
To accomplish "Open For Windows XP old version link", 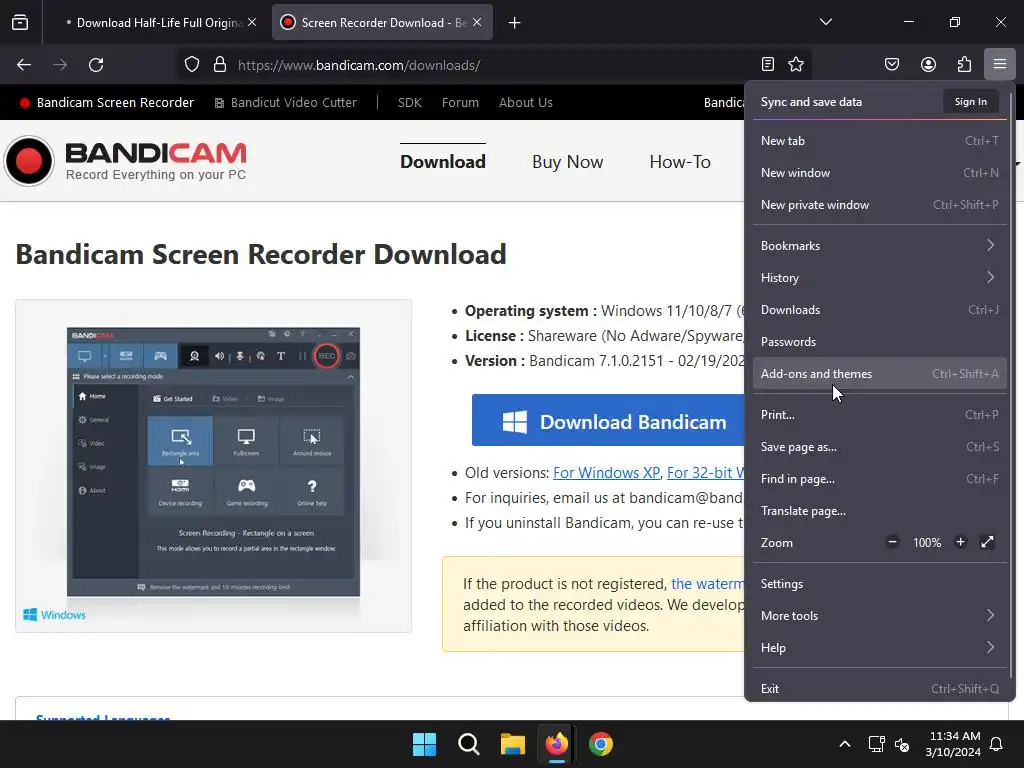I will [x=606, y=472].
